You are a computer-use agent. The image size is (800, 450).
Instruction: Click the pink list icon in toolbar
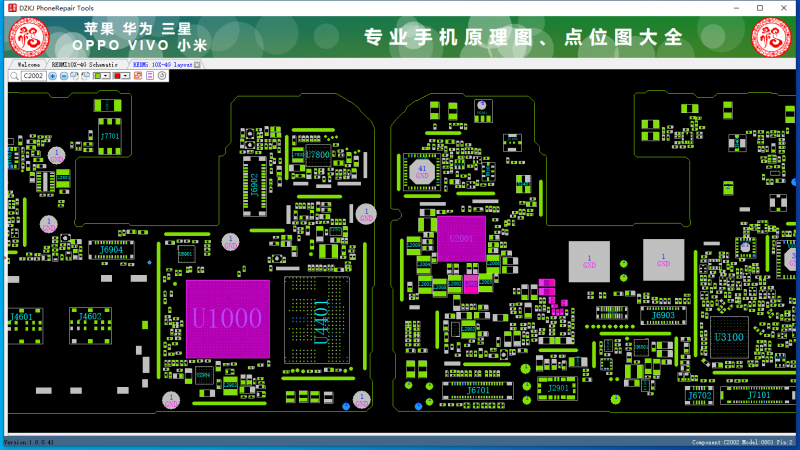click(x=150, y=76)
